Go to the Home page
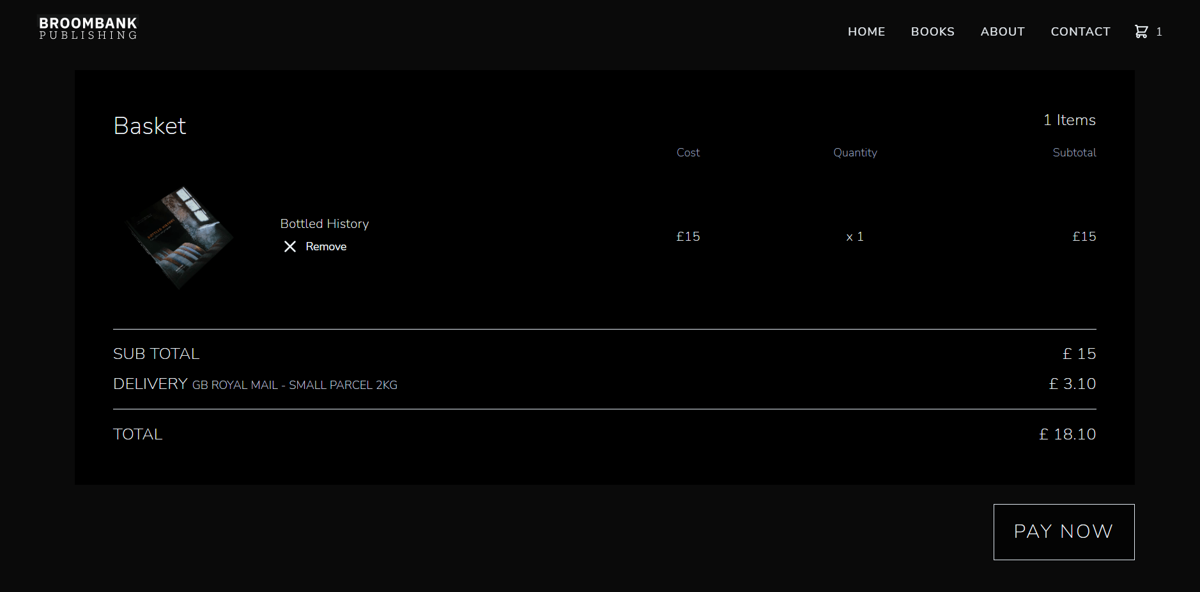Image resolution: width=1200 pixels, height=592 pixels. [x=866, y=32]
